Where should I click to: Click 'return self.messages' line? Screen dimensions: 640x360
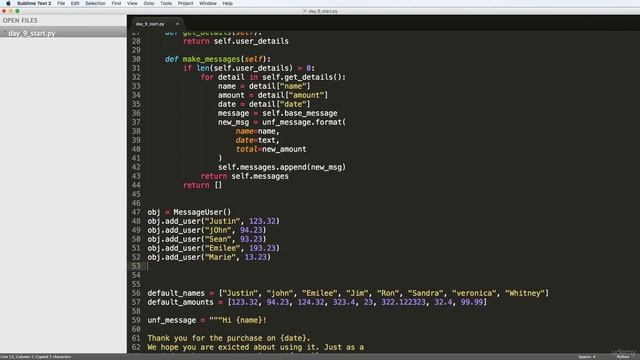click(244, 176)
